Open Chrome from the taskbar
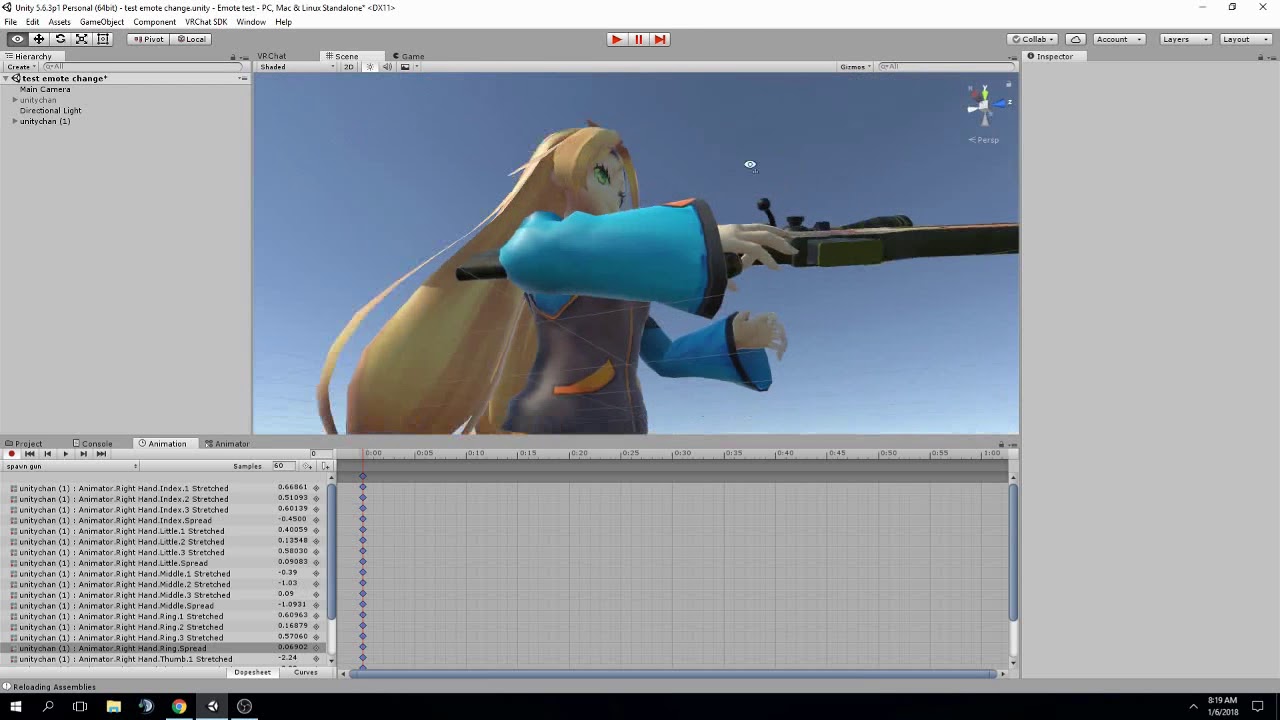1280x720 pixels. coord(179,706)
